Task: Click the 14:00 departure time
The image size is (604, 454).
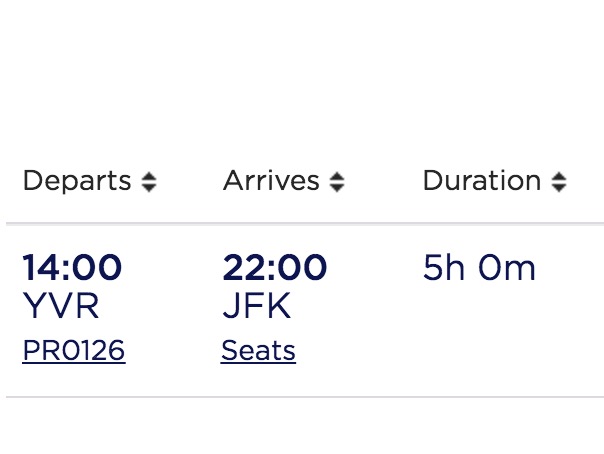Action: 72,267
